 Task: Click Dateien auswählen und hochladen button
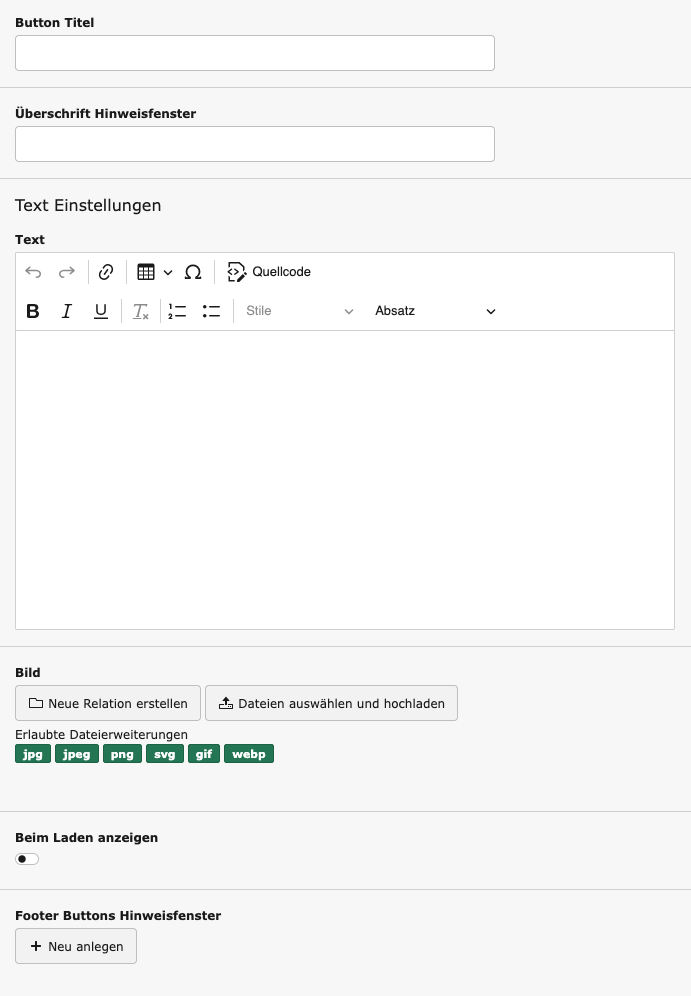pos(331,703)
